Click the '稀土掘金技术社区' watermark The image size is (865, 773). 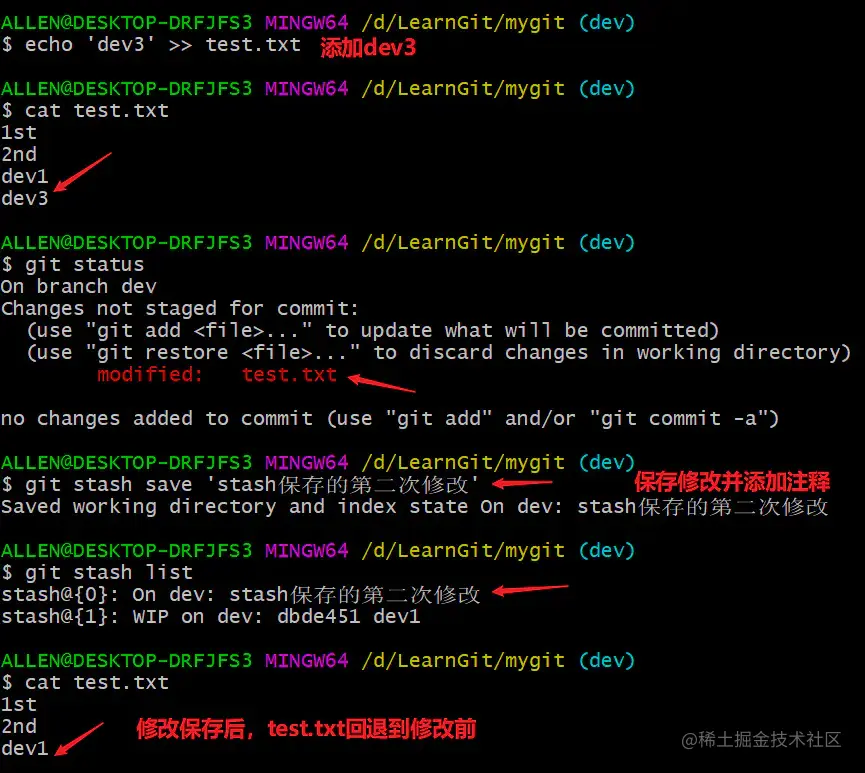click(x=761, y=739)
